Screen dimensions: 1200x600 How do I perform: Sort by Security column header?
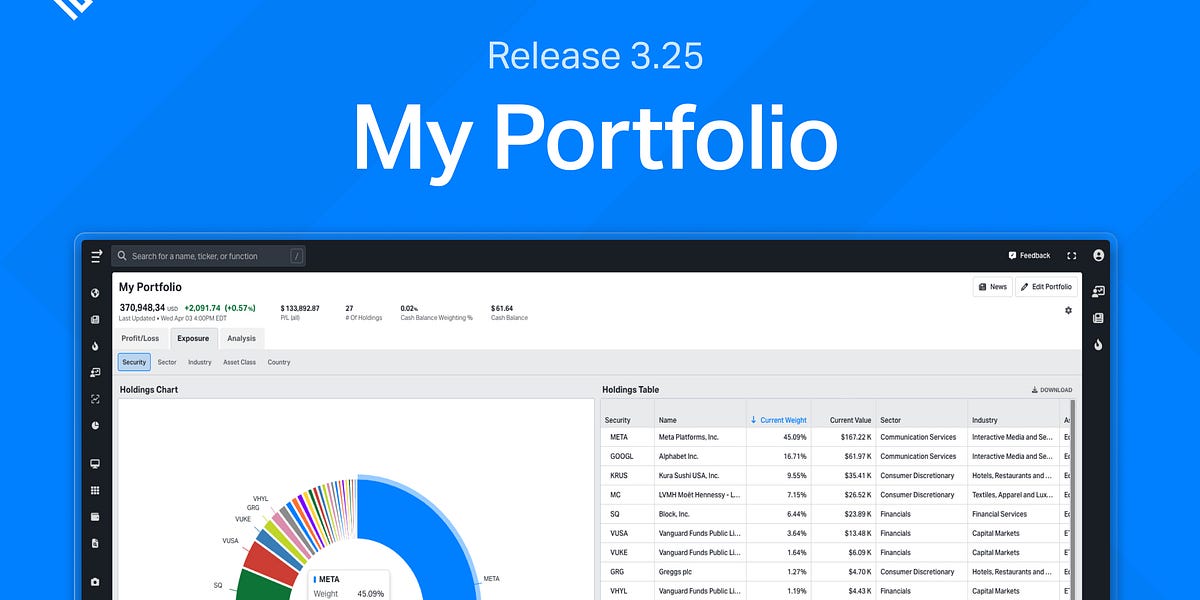pyautogui.click(x=628, y=420)
